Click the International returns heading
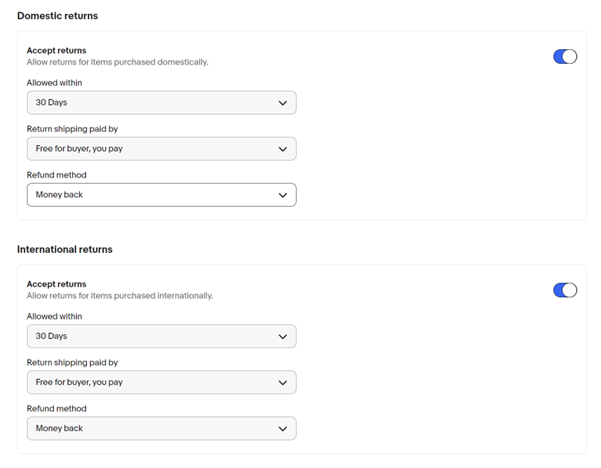 click(65, 250)
